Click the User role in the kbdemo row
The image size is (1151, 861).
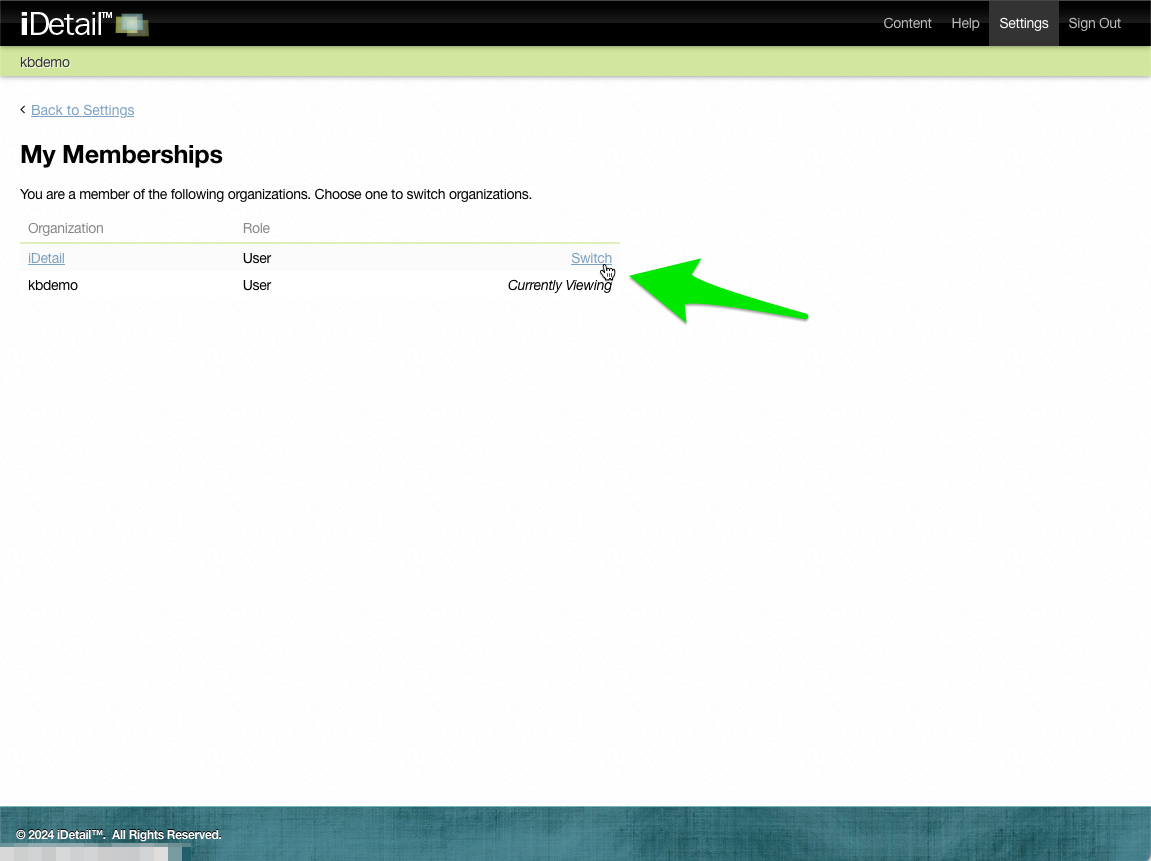[257, 286]
